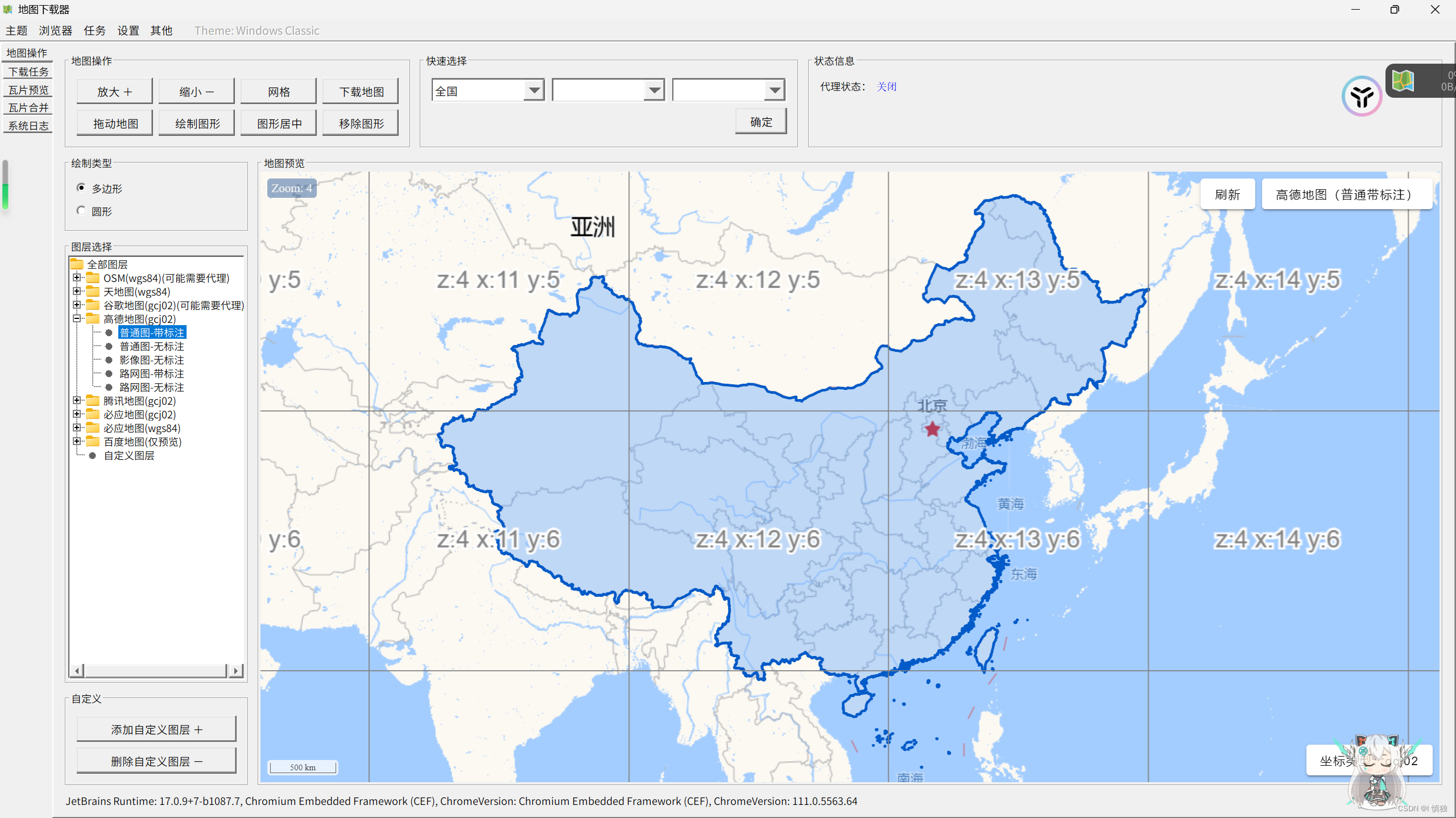Viewport: 1456px width, 818px height.
Task: Select the 多边形 radio button
Action: (81, 188)
